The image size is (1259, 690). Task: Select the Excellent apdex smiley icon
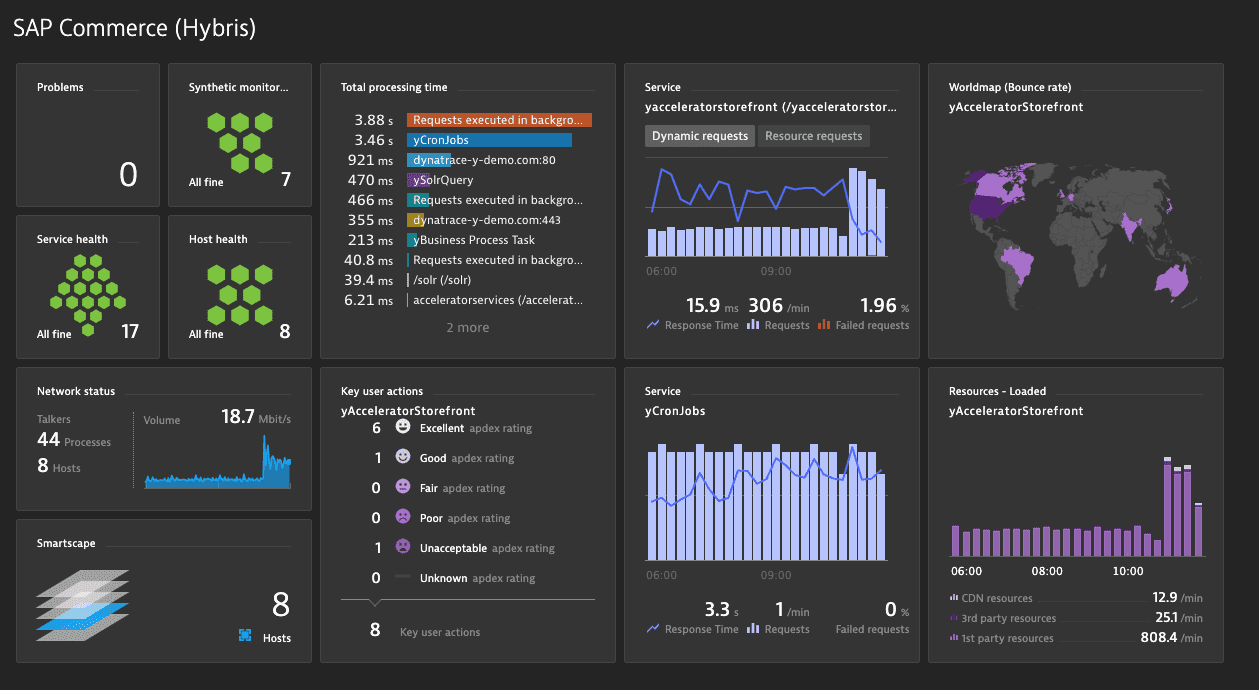[401, 427]
